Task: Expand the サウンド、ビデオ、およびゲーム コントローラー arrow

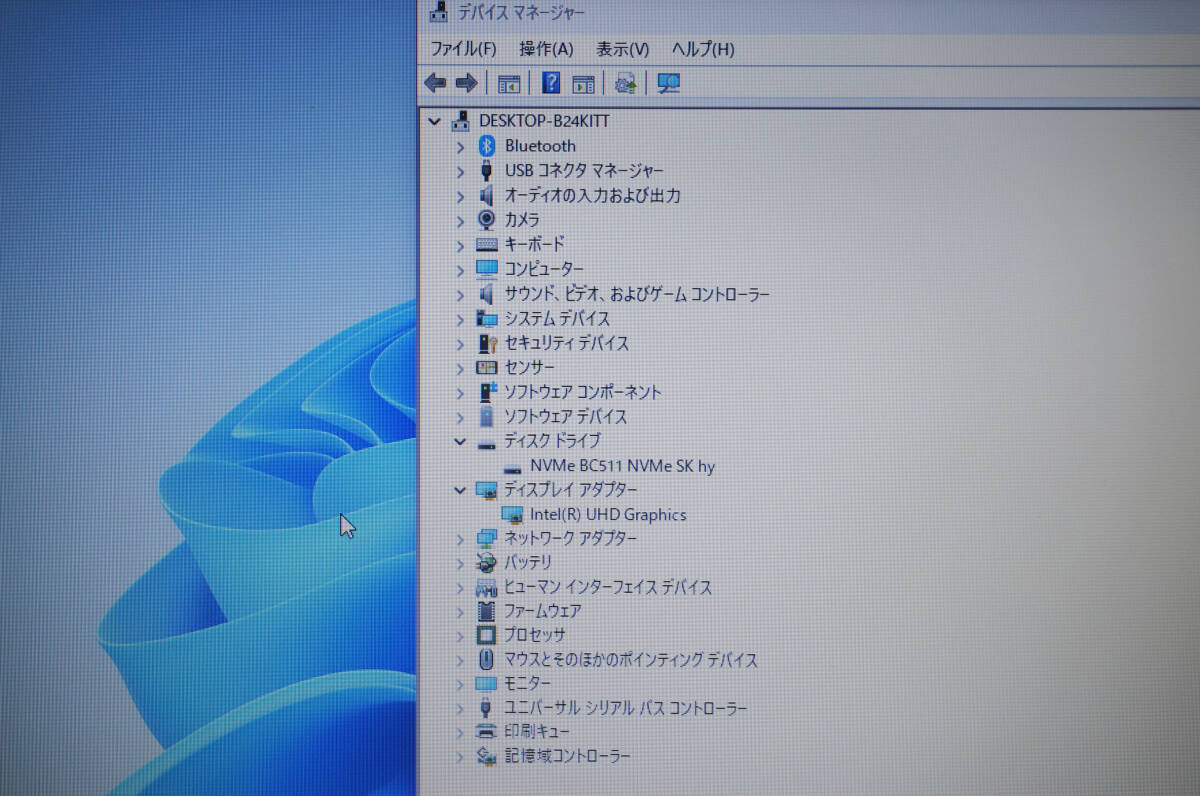Action: (x=460, y=295)
